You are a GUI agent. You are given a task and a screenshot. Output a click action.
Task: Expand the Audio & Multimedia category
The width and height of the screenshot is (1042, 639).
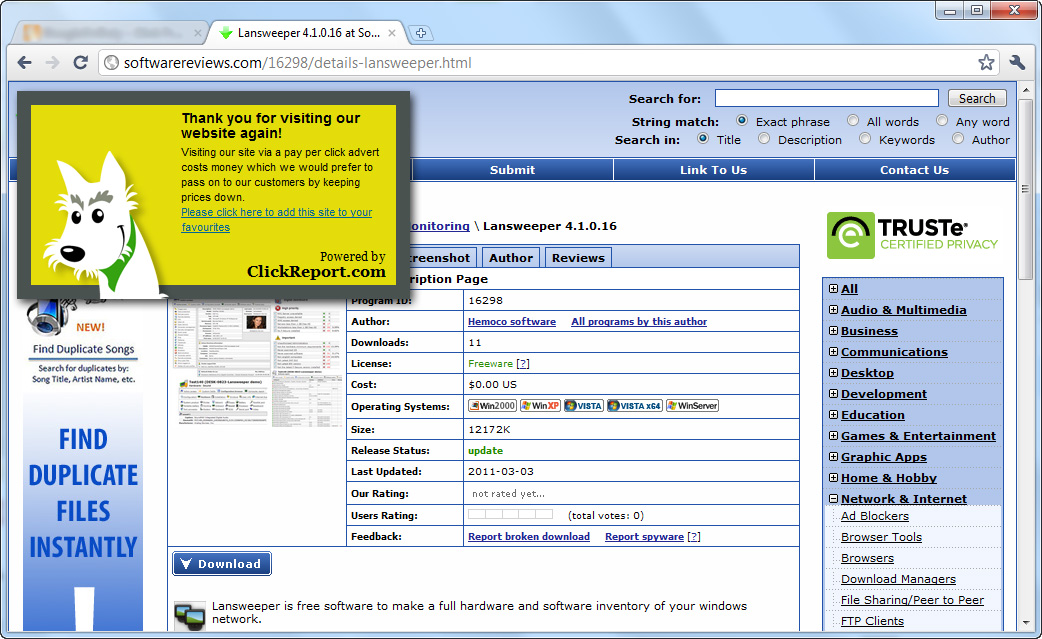pos(833,310)
